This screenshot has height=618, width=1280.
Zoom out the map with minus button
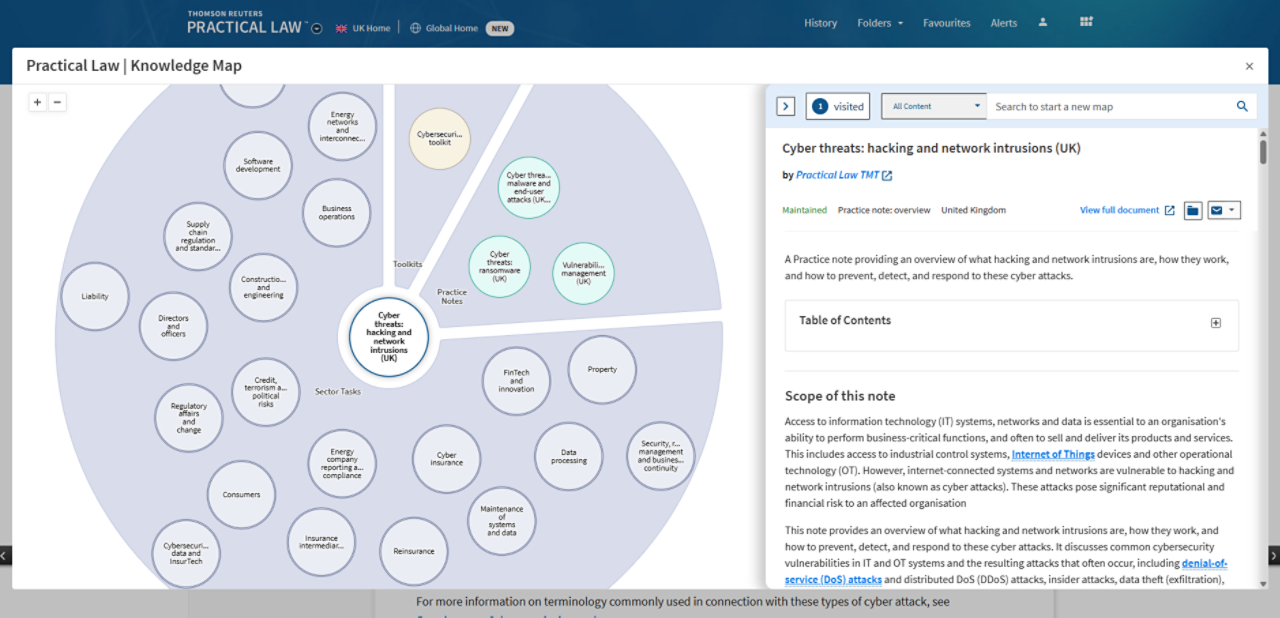point(57,102)
